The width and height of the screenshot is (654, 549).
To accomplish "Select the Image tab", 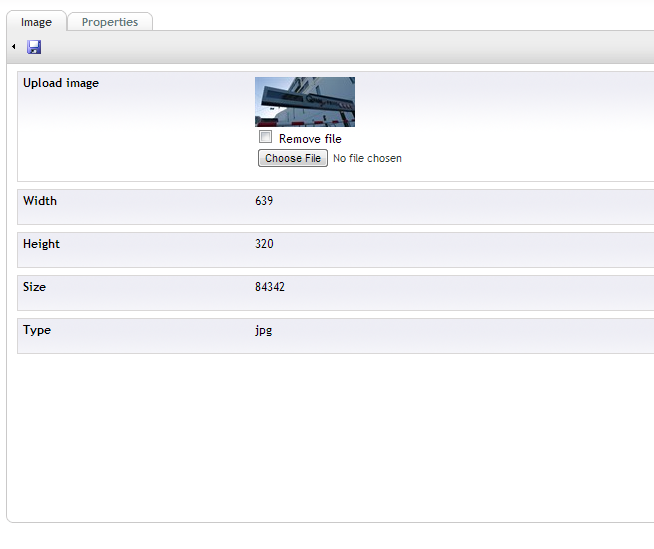I will [36, 22].
